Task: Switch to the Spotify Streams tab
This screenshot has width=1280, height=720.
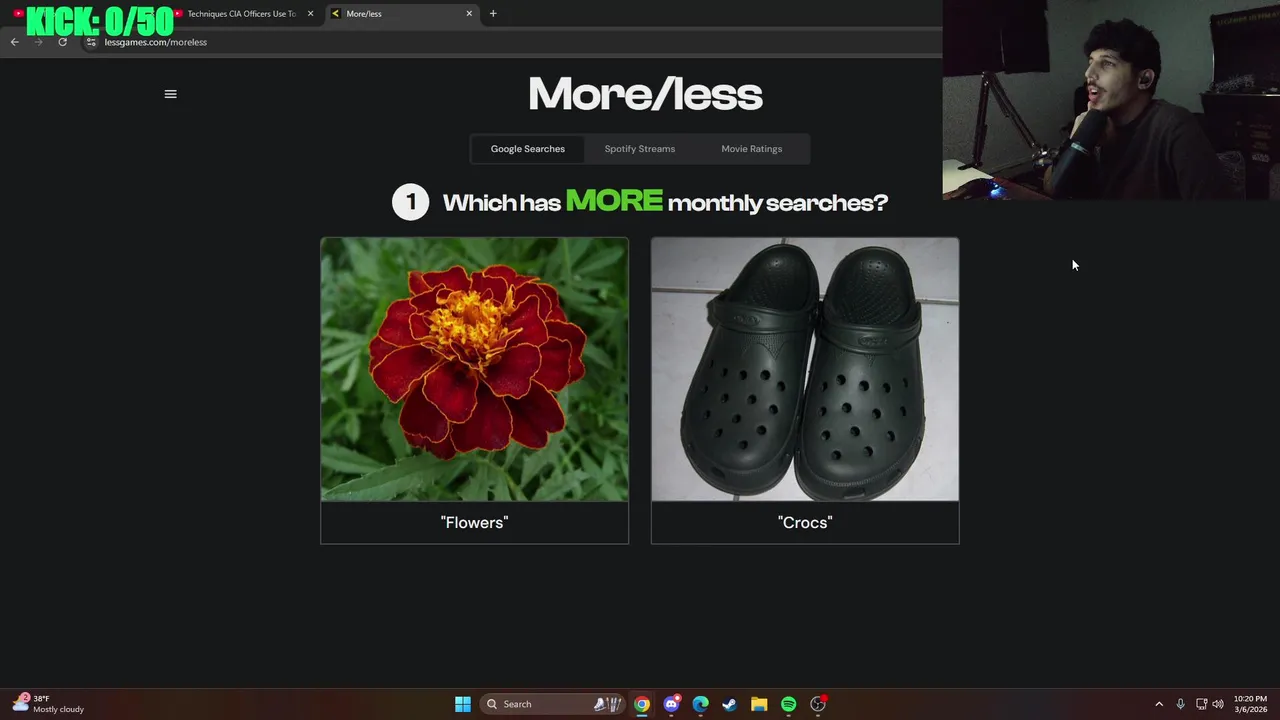Action: click(639, 149)
